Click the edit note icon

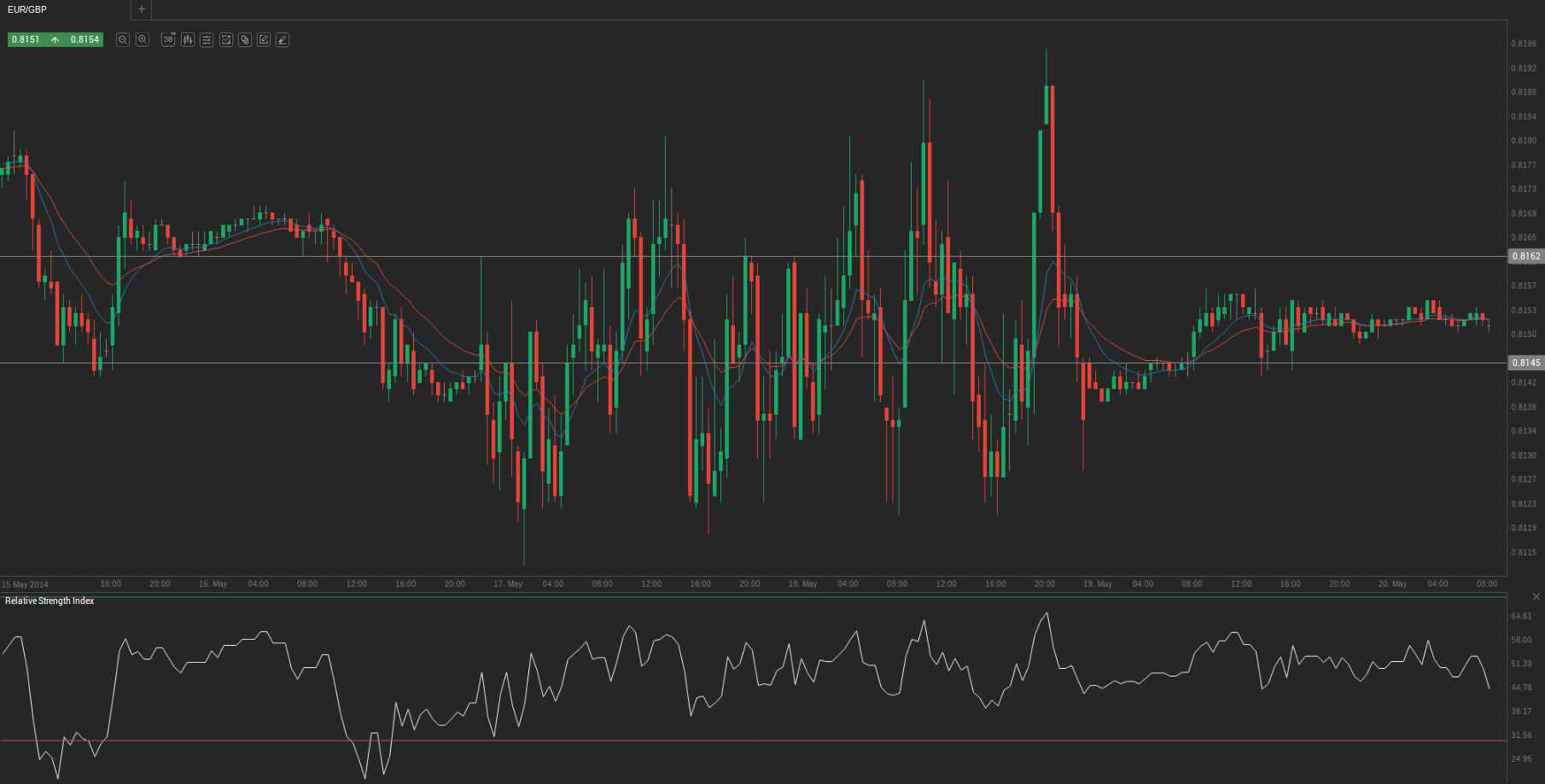(x=264, y=40)
